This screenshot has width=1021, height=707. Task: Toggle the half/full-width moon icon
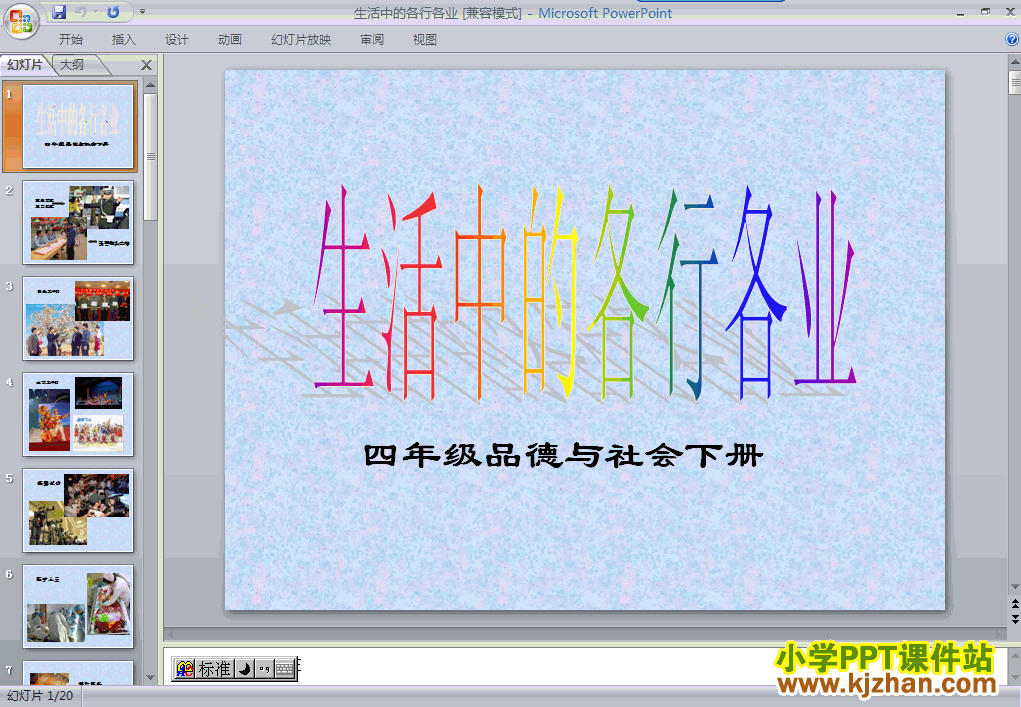click(244, 669)
